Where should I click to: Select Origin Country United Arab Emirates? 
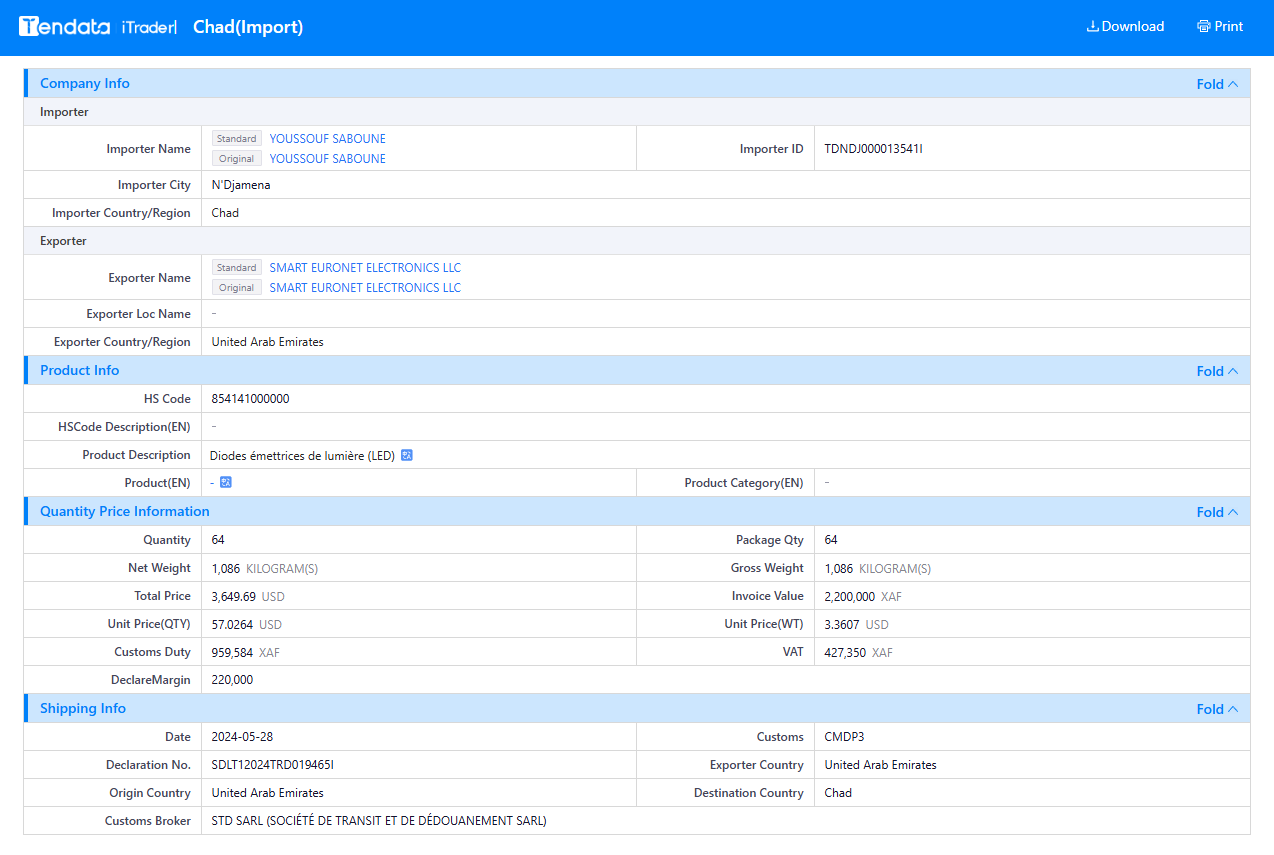267,793
